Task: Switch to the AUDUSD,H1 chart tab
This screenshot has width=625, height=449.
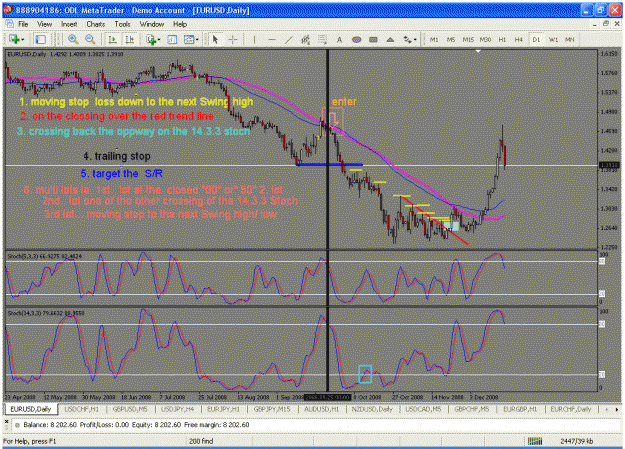Action: (x=321, y=409)
